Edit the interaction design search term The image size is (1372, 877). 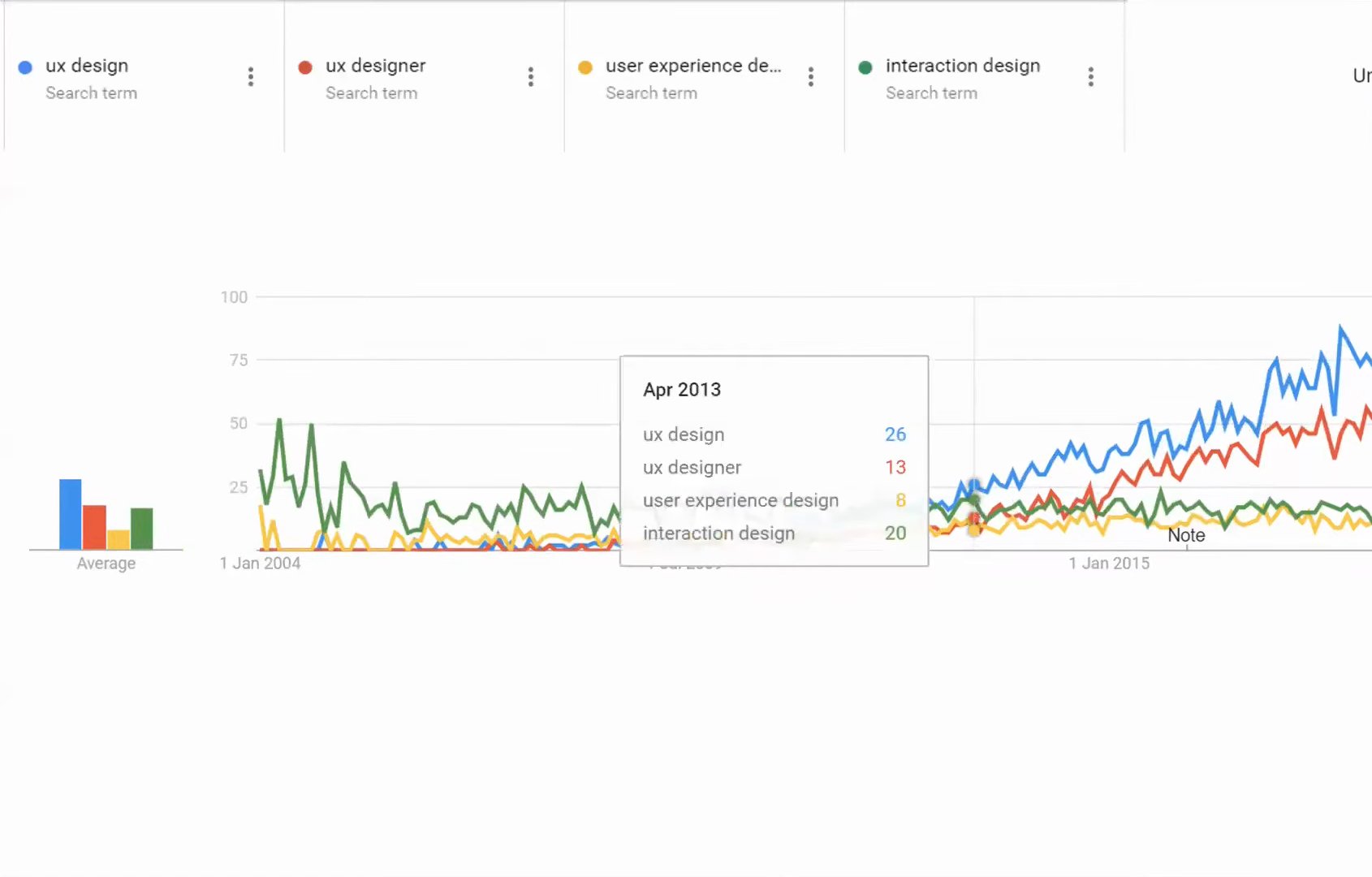coord(963,66)
